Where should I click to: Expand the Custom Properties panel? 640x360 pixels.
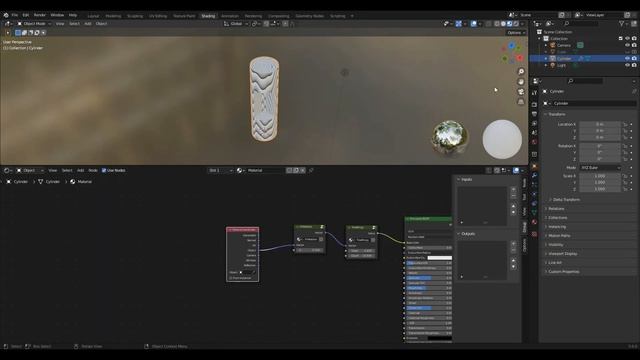coord(590,271)
